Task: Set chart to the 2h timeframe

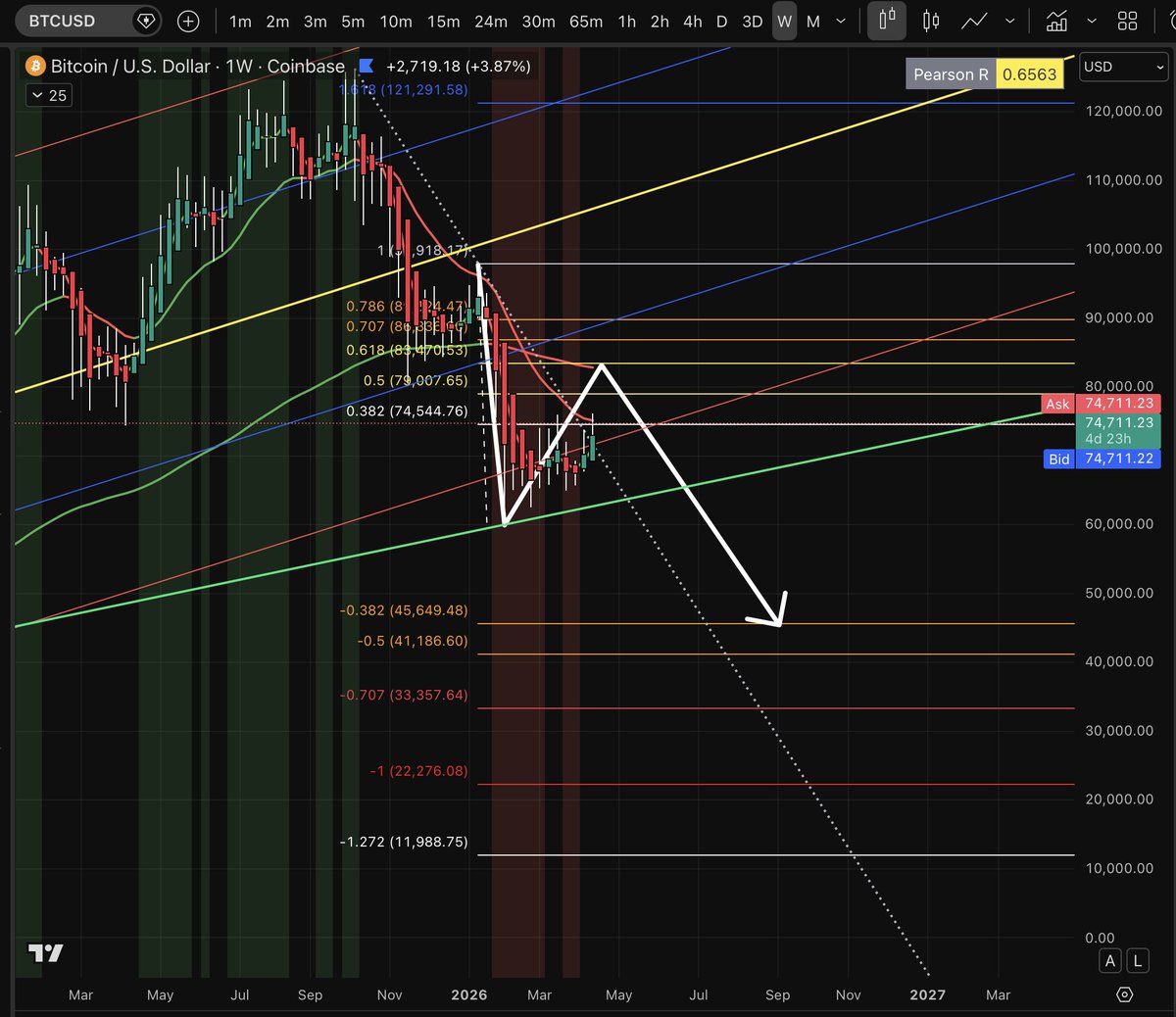Action: 660,21
